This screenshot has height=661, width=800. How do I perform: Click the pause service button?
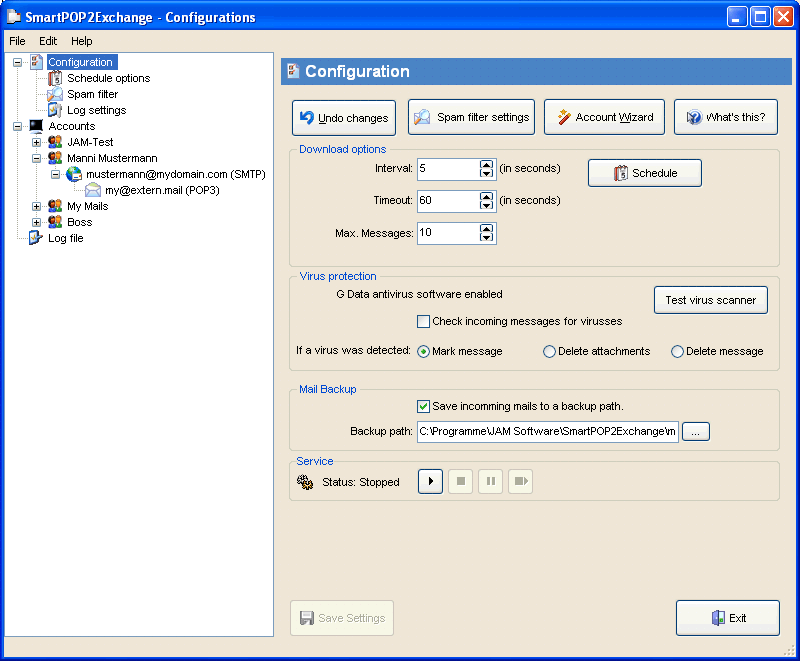[491, 481]
